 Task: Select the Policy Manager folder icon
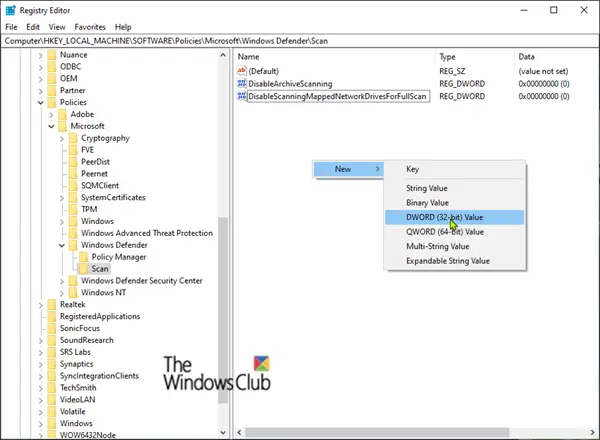point(83,257)
